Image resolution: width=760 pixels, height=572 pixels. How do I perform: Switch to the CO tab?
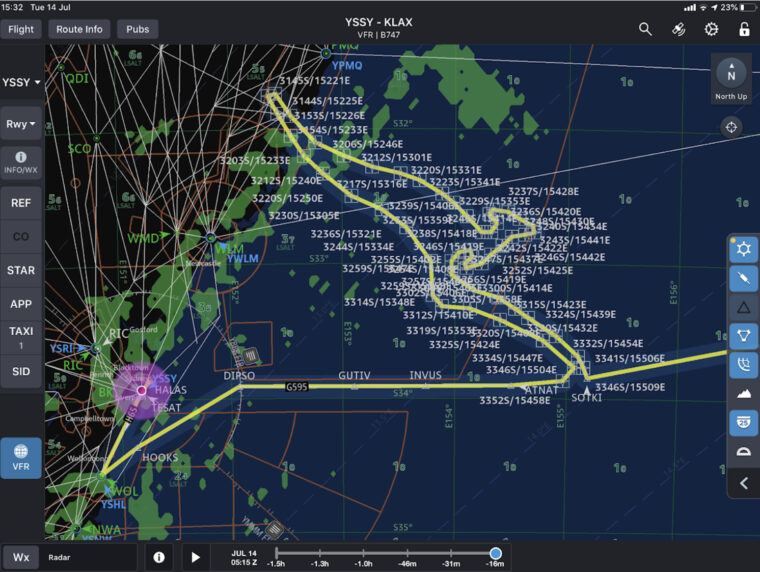[21, 237]
